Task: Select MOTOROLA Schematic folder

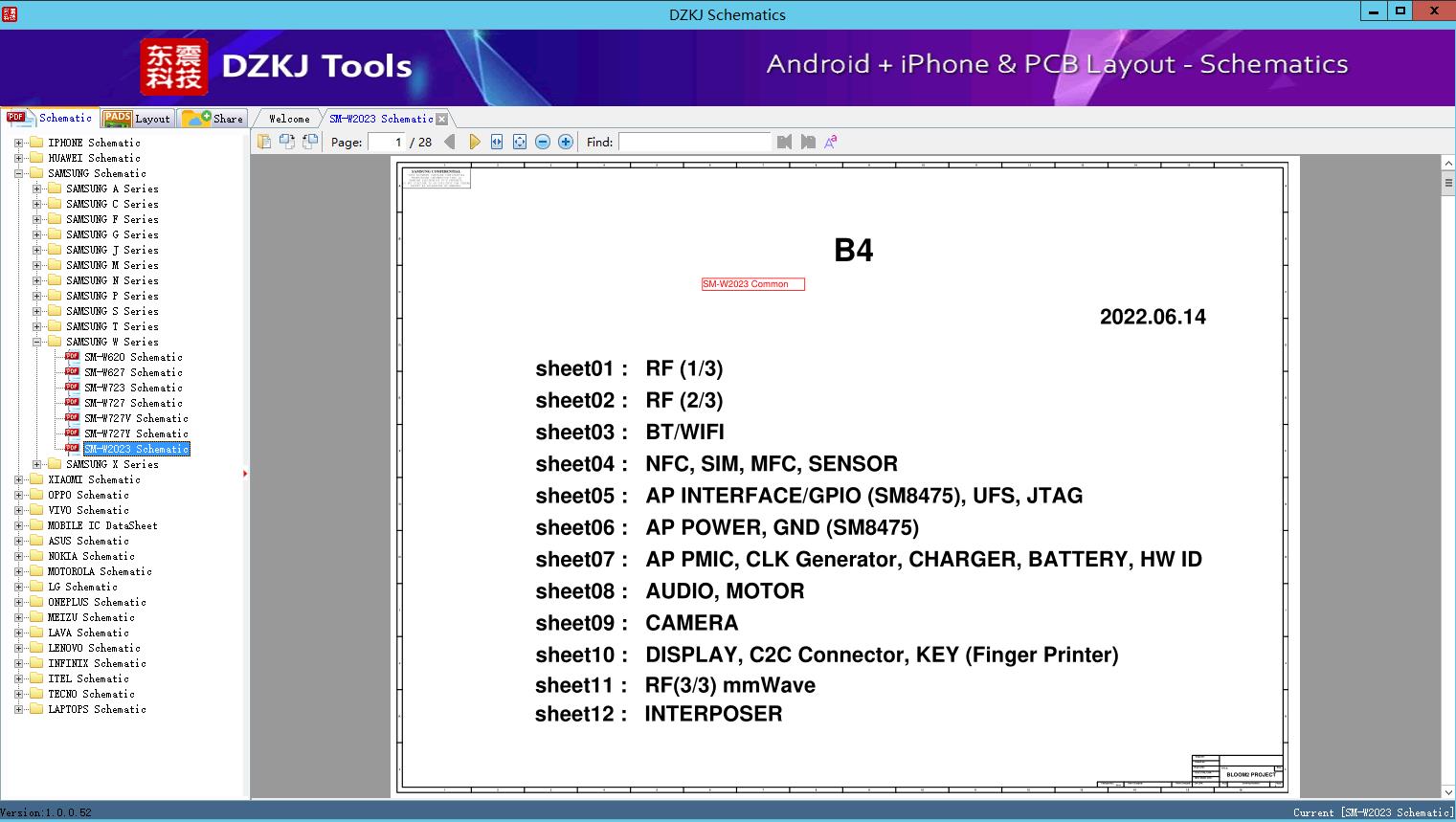Action: pos(100,571)
